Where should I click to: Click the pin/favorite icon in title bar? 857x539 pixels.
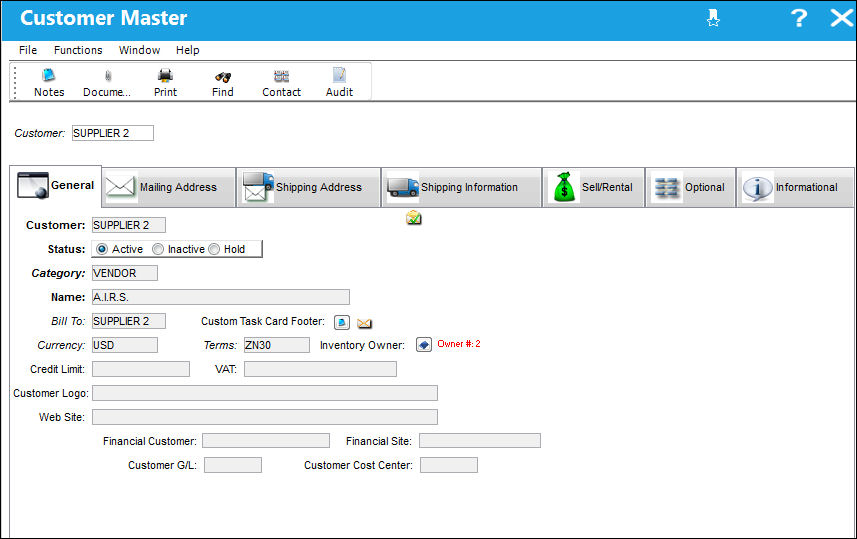pyautogui.click(x=713, y=18)
